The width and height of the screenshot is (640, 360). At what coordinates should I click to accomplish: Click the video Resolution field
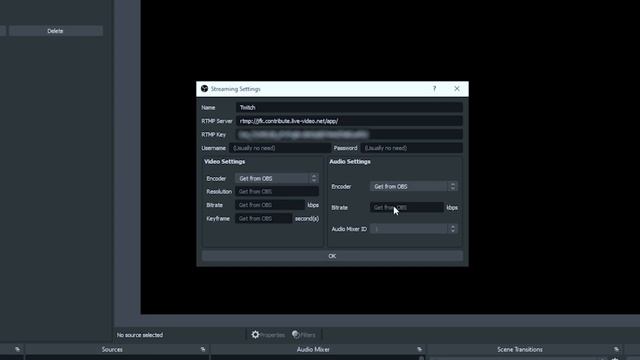tap(277, 191)
